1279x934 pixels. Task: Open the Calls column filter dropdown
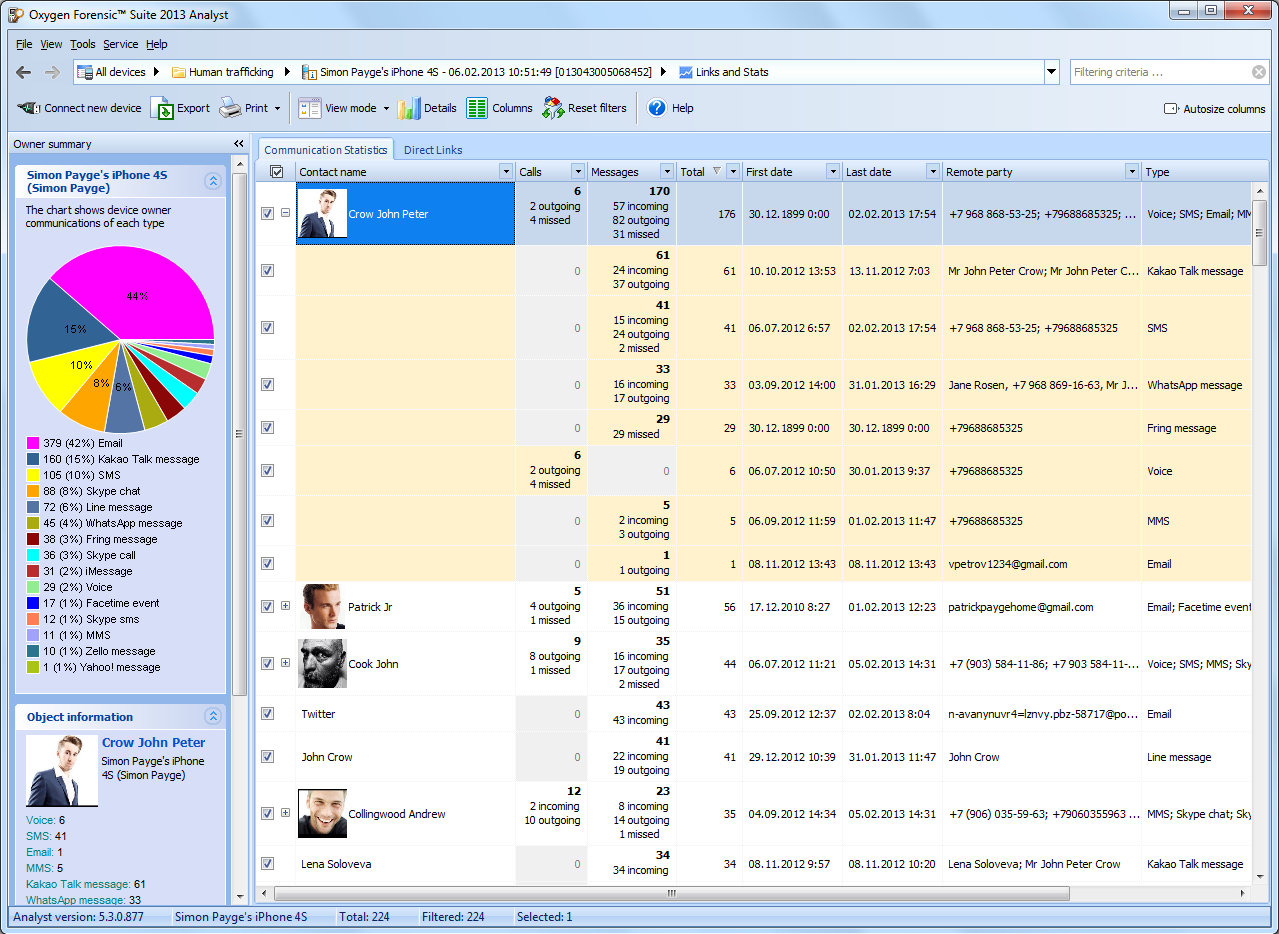(578, 172)
